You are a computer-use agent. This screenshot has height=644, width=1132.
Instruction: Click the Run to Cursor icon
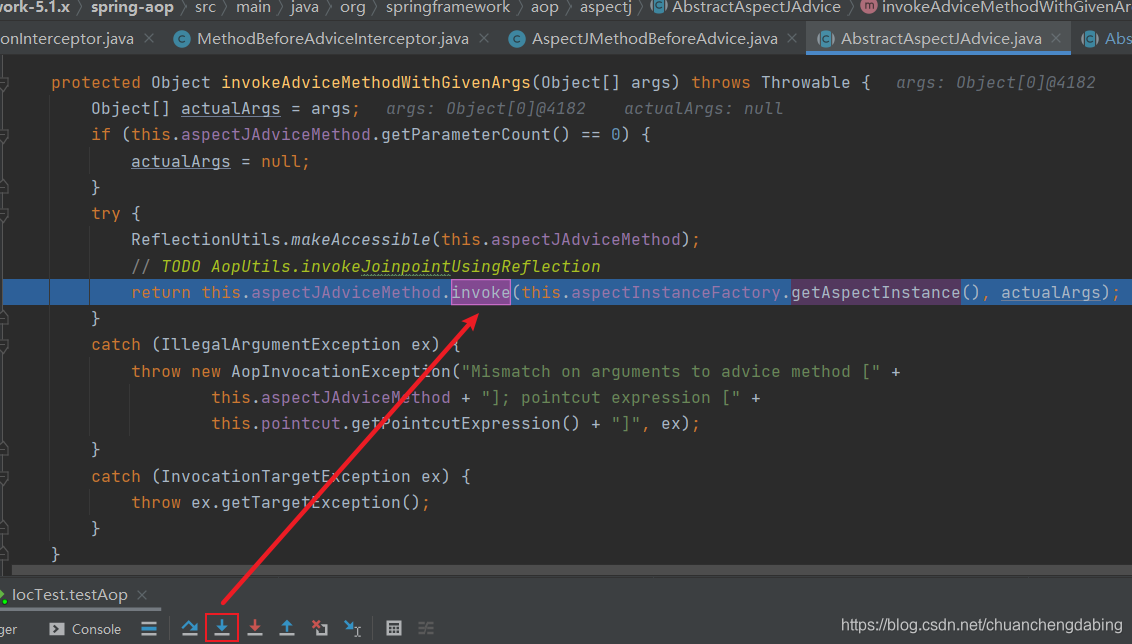[x=352, y=628]
